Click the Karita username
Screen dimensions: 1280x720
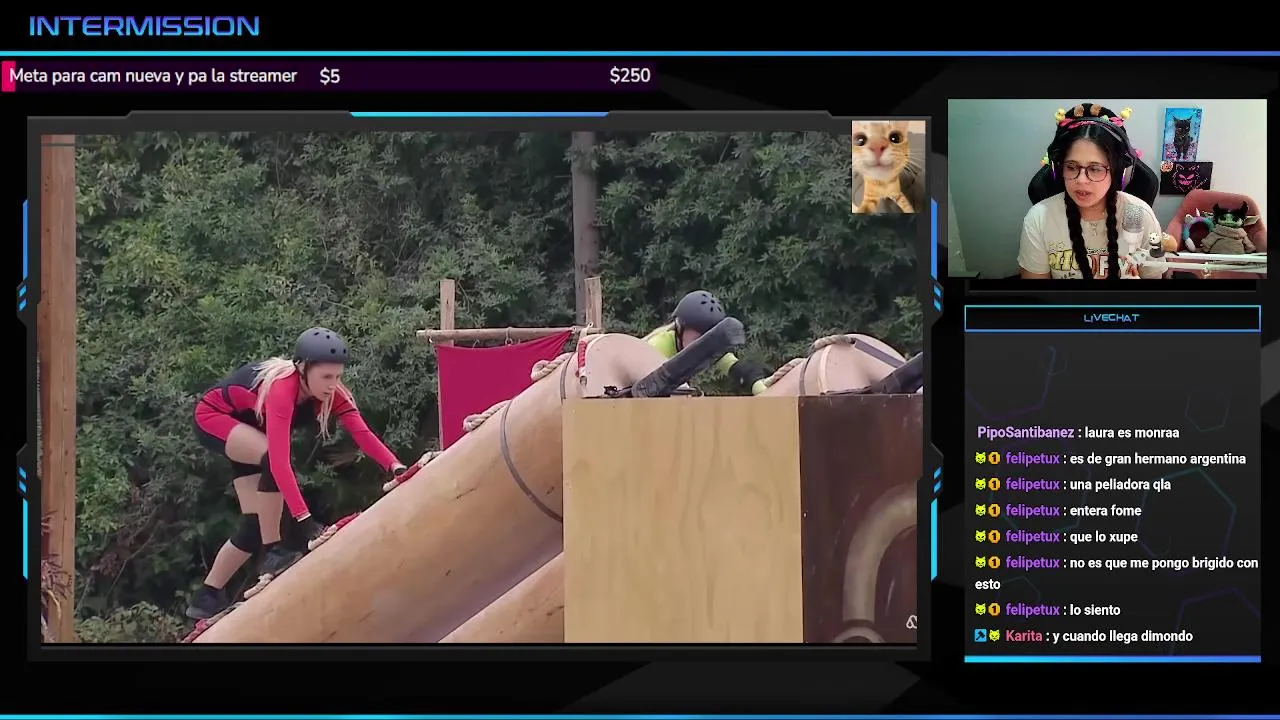pos(1024,636)
